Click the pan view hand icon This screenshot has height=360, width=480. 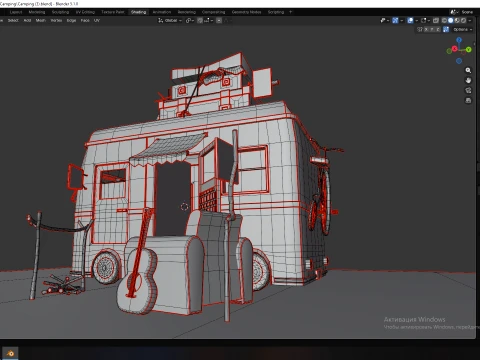[x=468, y=80]
